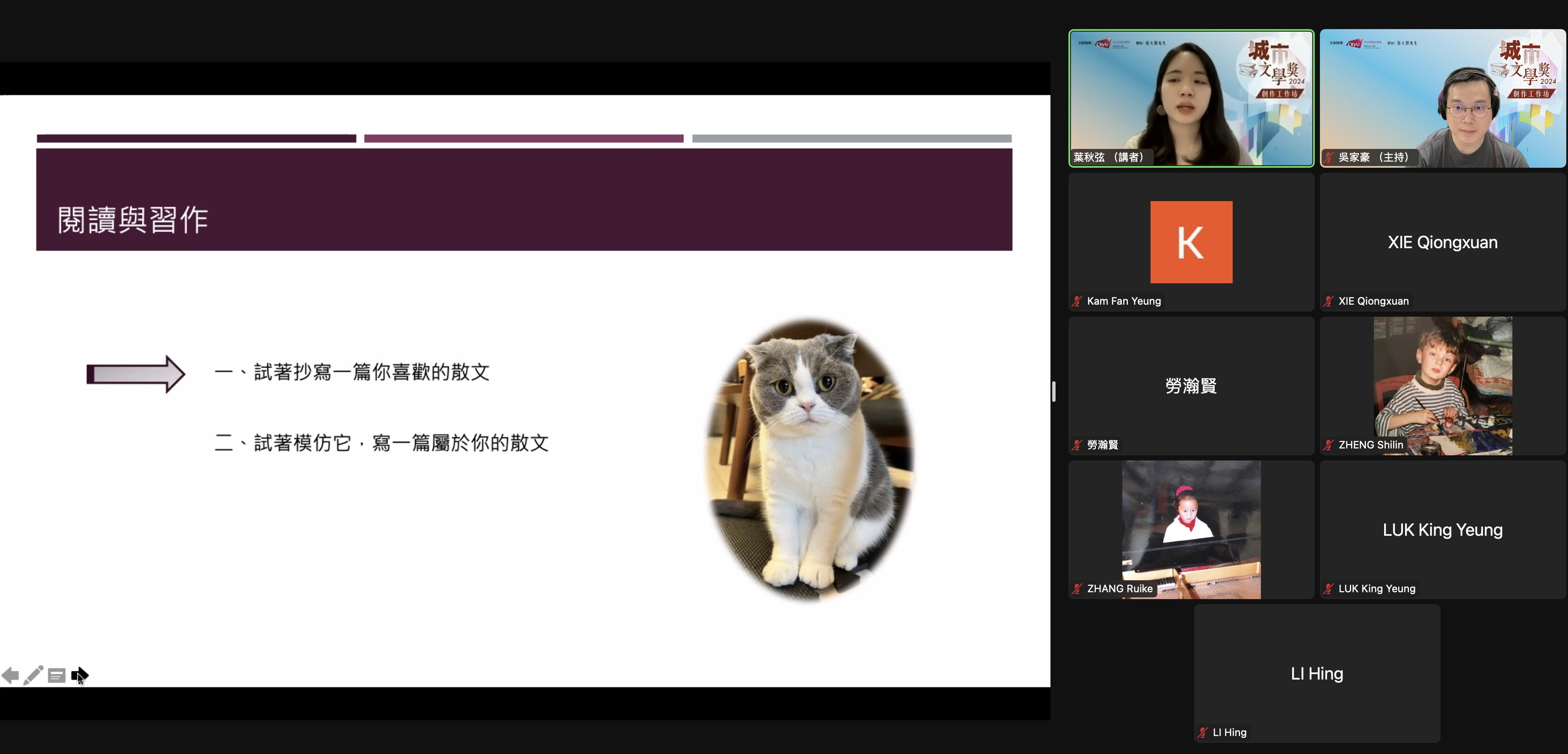Click muted mic icon beside LI Hing
This screenshot has height=754, width=1568.
[x=1203, y=732]
